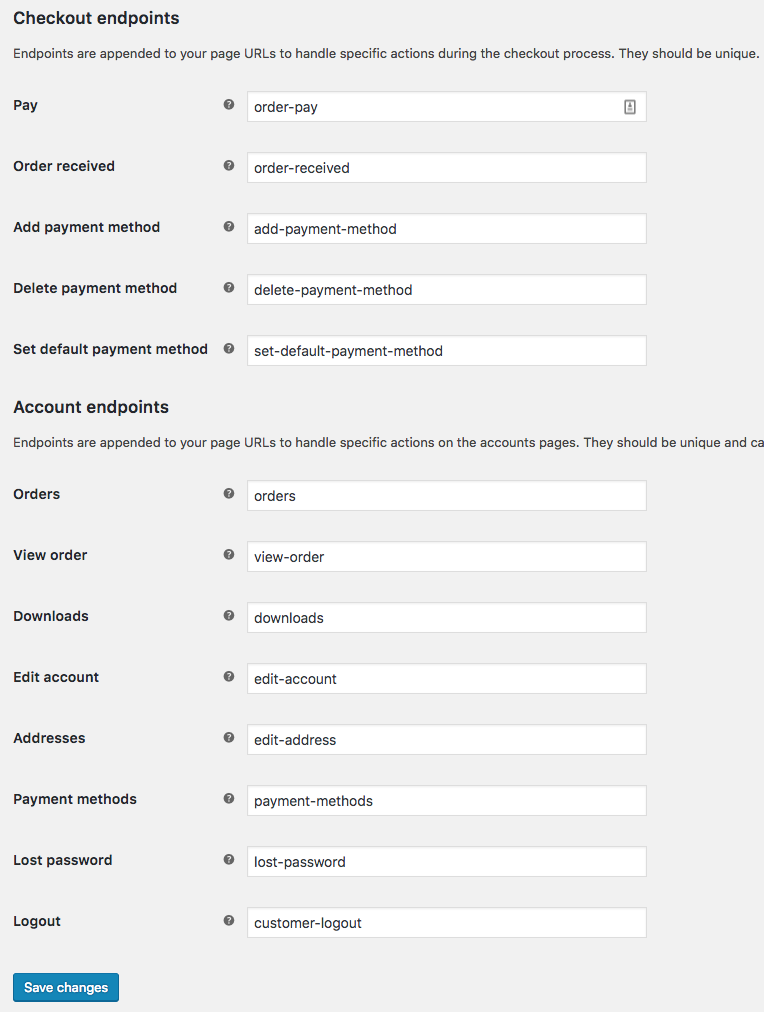Click the text cursor icon inside the order-pay field
Screen dimensions: 764x1012
[x=629, y=106]
